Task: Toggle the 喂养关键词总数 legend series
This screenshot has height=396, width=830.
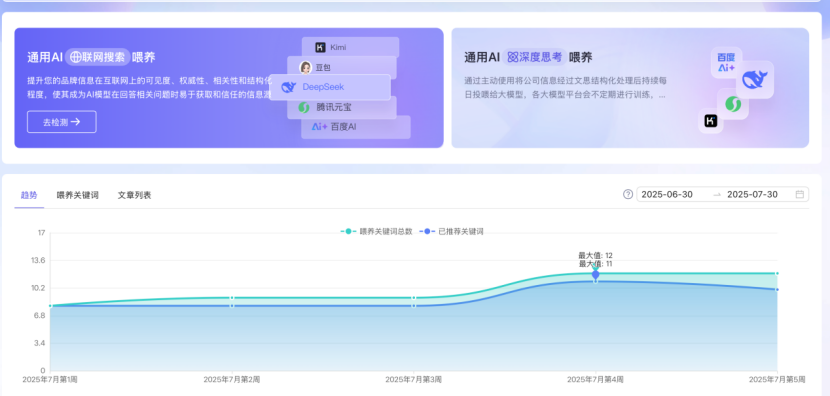Action: (x=376, y=231)
